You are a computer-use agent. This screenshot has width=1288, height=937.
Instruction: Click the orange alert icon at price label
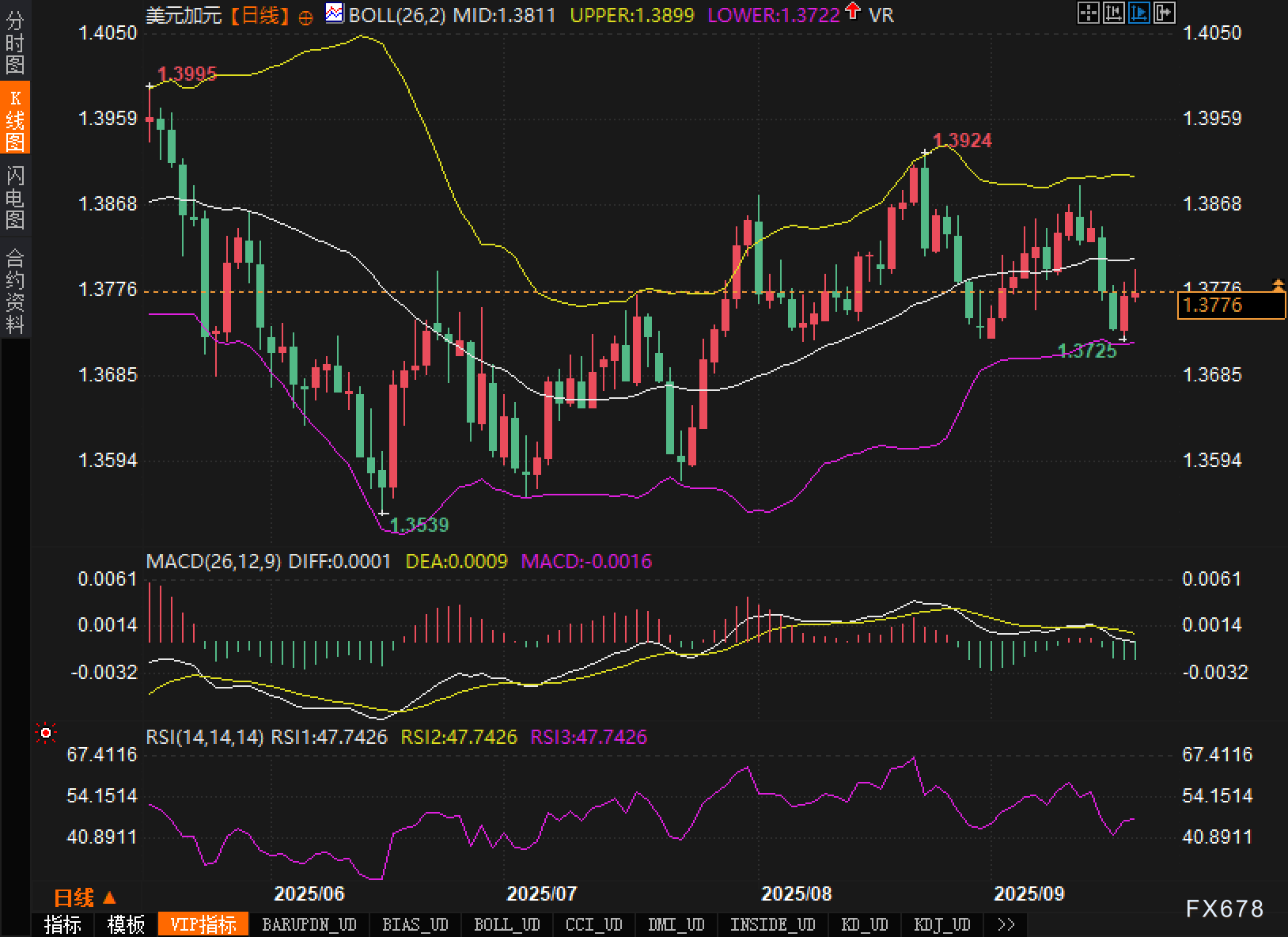(1278, 283)
